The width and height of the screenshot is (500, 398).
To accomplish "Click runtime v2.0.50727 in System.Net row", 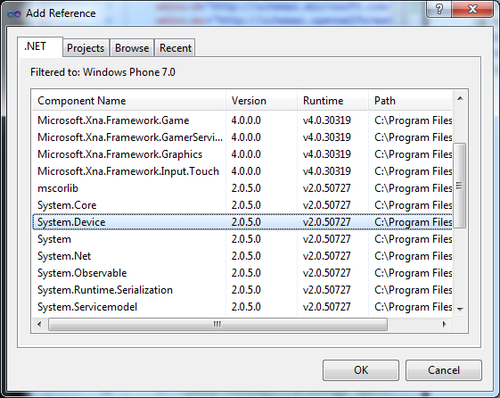I will tap(327, 256).
